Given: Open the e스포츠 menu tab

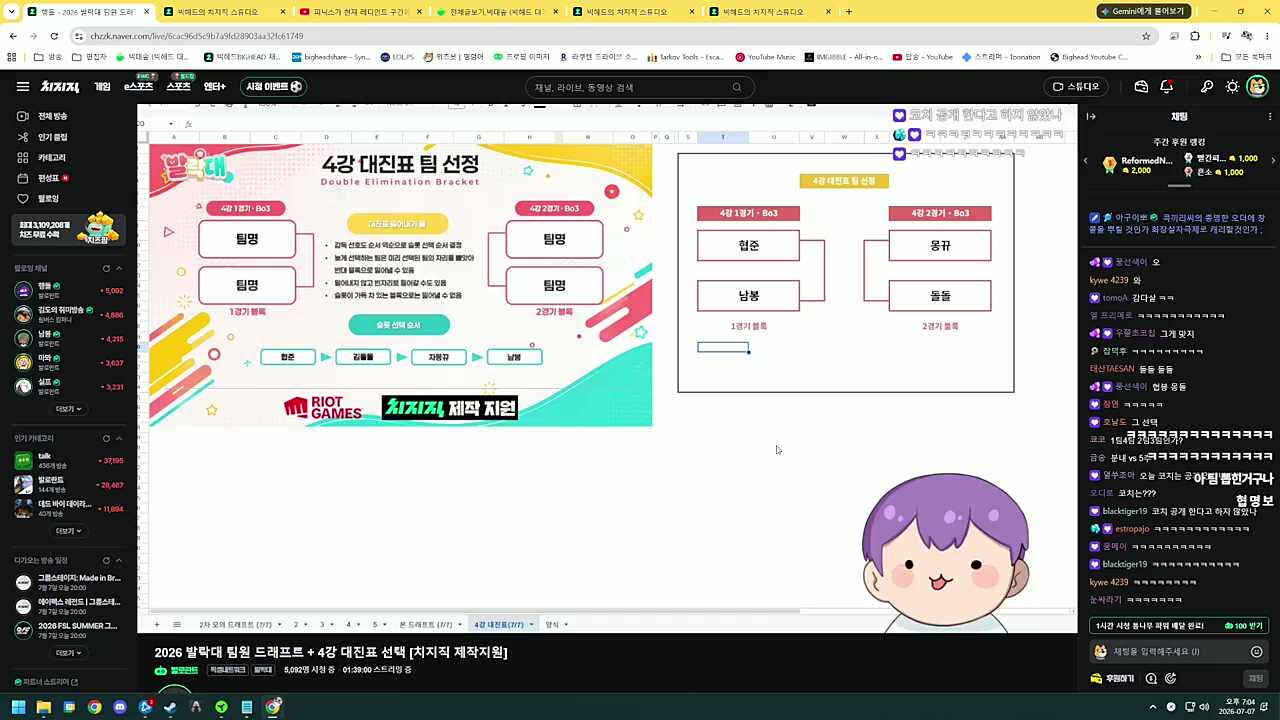Looking at the screenshot, I should (138, 87).
